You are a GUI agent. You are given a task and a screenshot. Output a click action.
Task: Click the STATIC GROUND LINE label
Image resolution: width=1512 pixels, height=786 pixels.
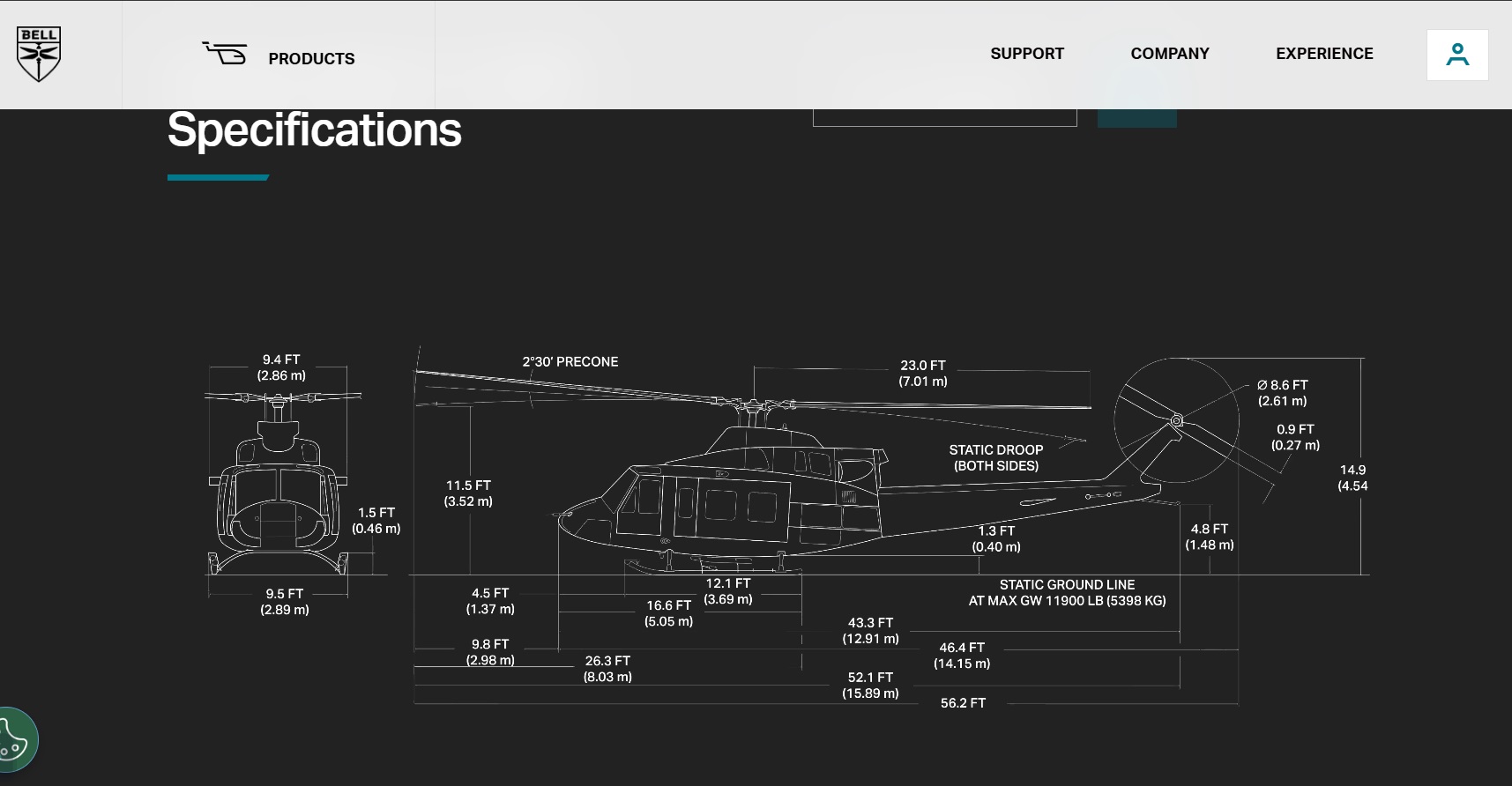pyautogui.click(x=1066, y=592)
